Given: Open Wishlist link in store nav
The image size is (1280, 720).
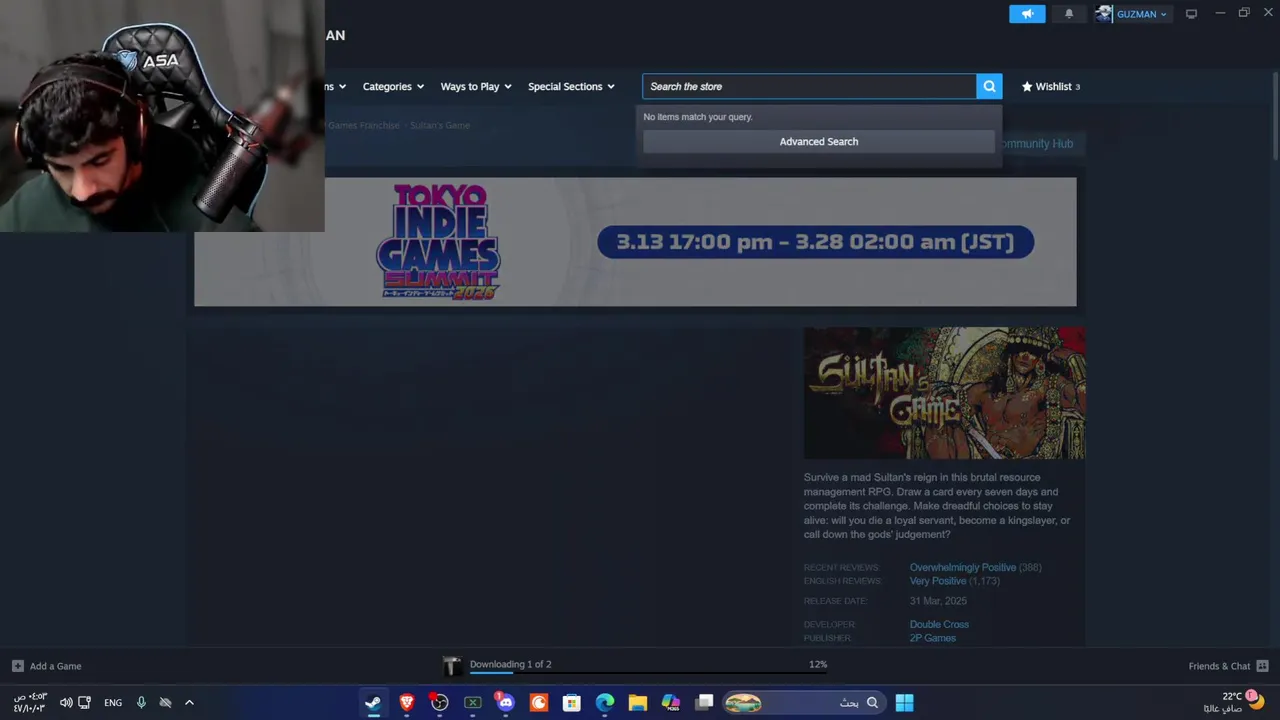Looking at the screenshot, I should click(1053, 86).
